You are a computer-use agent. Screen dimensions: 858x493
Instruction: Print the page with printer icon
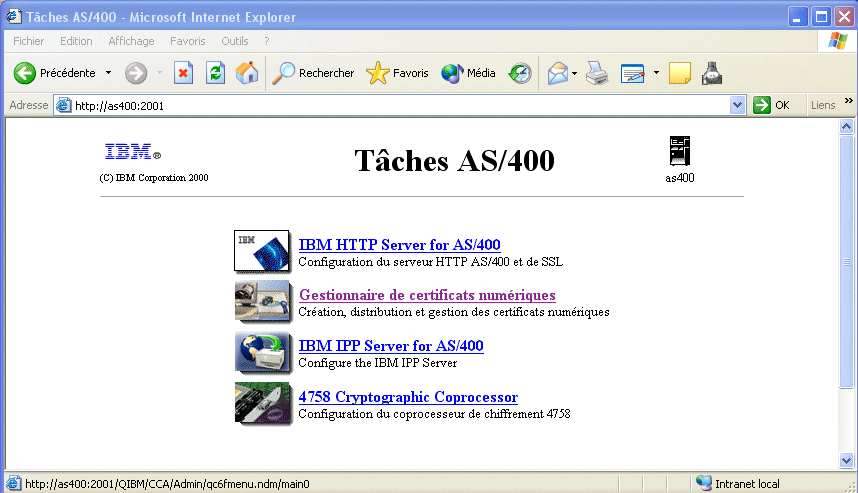coord(597,73)
